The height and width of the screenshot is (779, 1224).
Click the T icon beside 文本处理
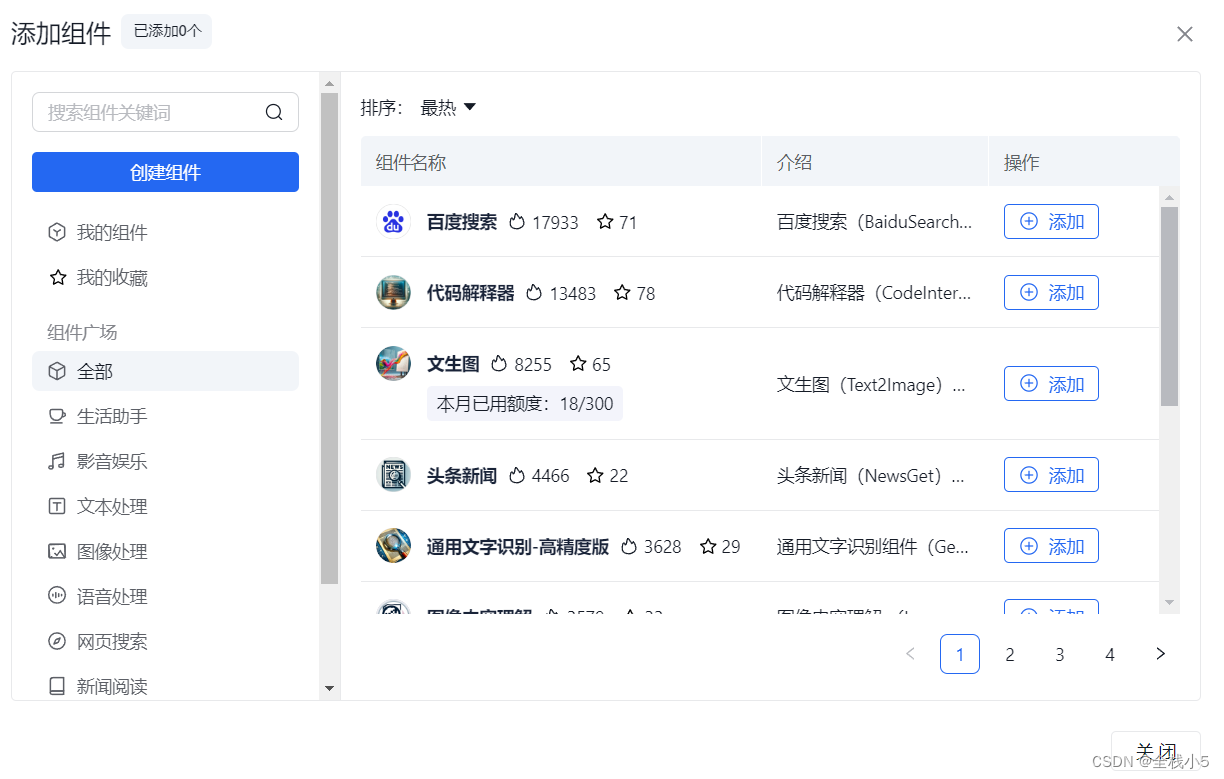57,506
